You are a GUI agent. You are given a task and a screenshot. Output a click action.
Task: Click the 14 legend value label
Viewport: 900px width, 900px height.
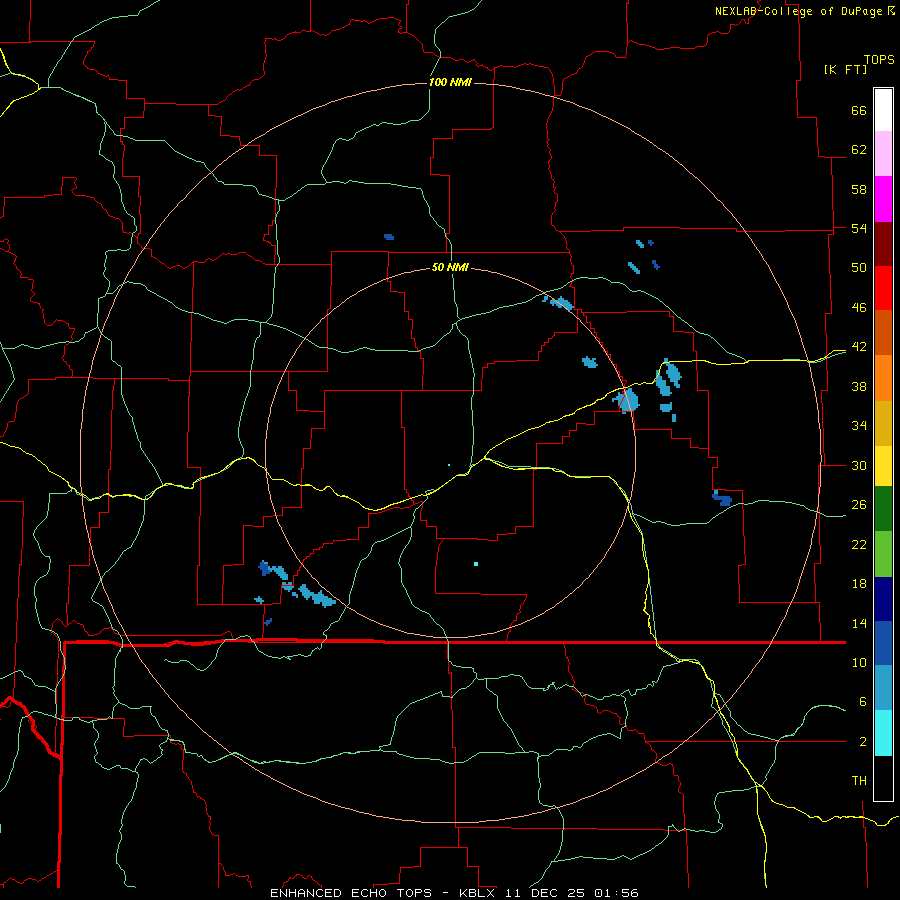point(859,623)
